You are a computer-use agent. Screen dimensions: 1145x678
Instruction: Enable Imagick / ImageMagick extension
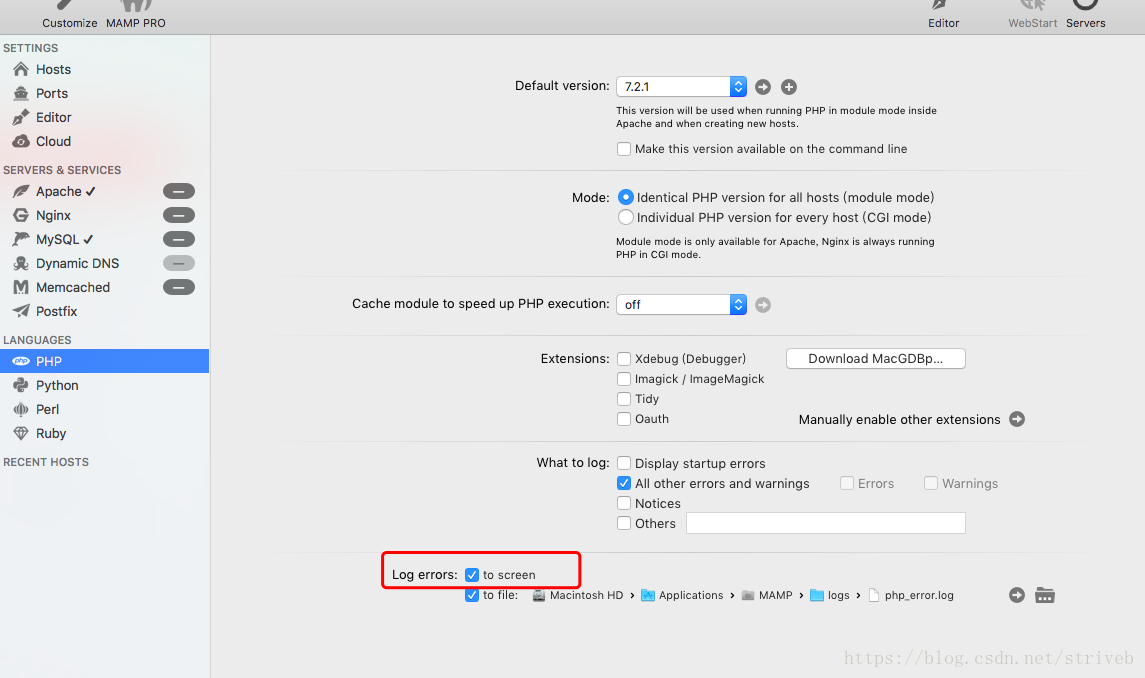pos(624,379)
